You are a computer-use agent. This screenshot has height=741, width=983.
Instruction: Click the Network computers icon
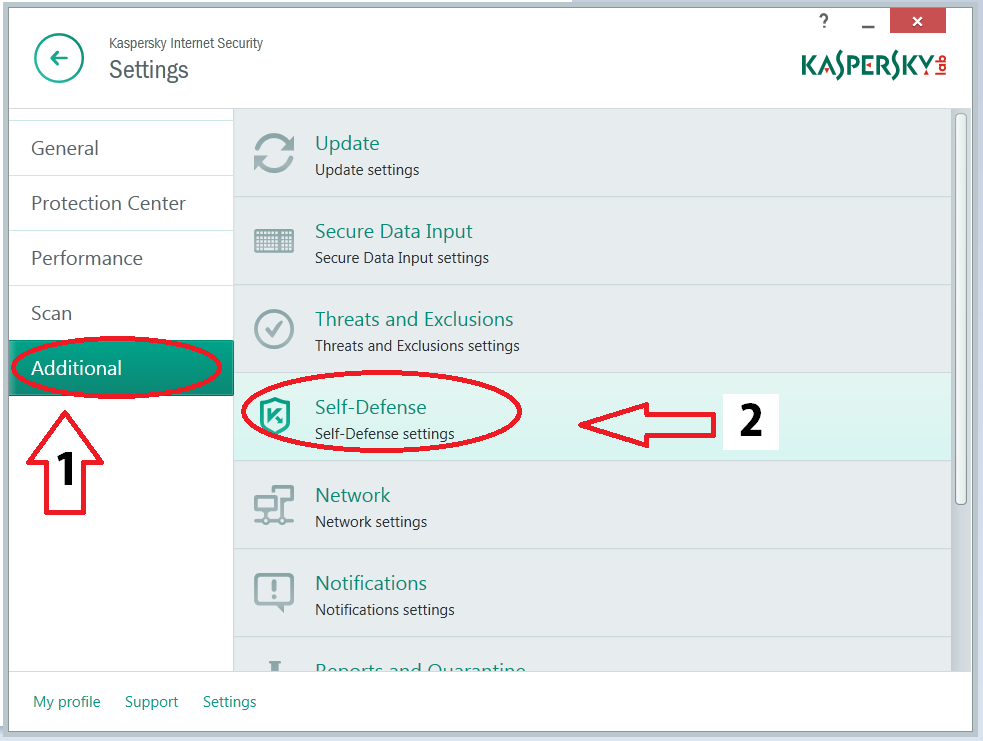click(x=274, y=505)
